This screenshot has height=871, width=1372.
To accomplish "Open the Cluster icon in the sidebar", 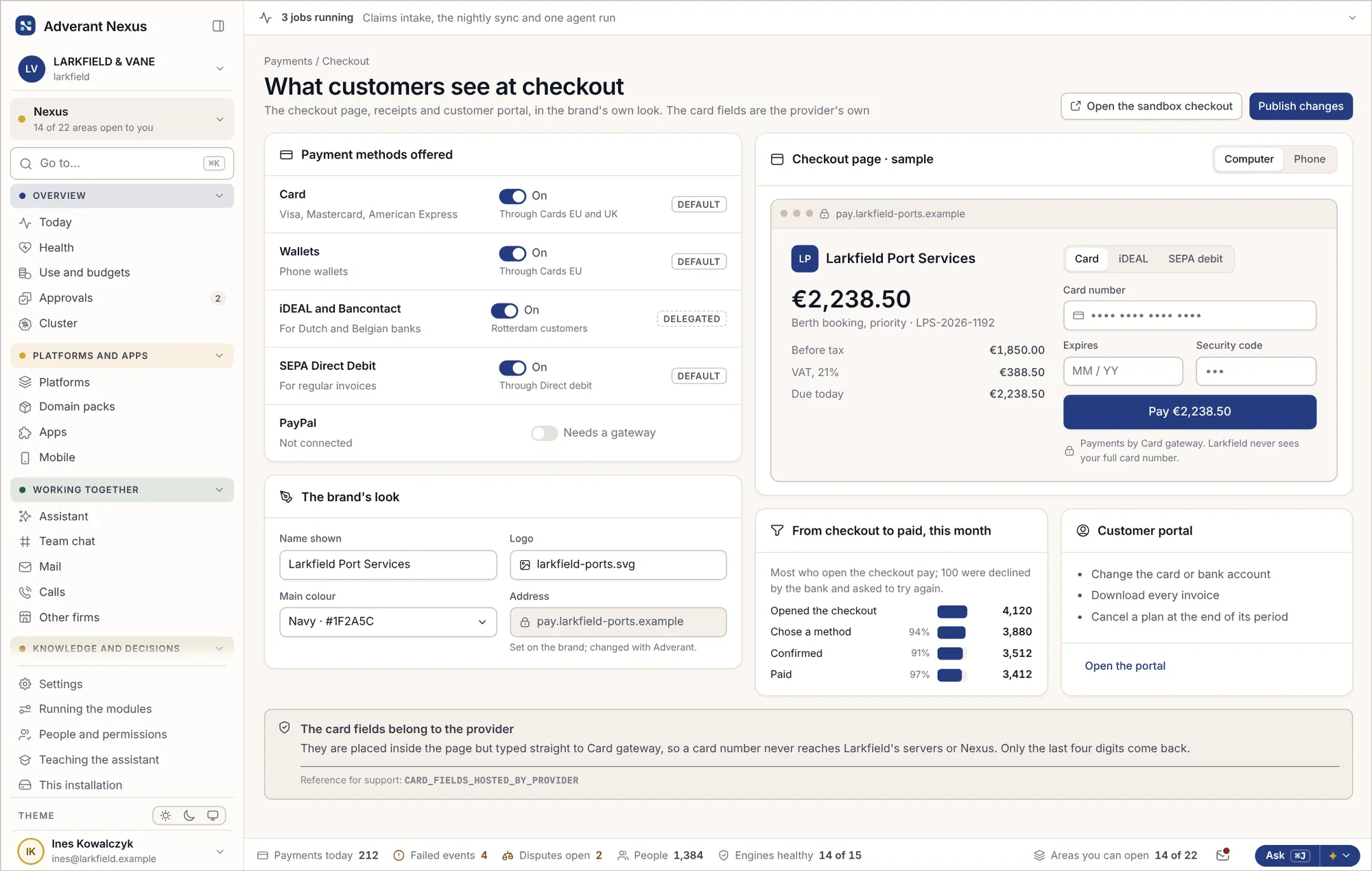I will 25,323.
